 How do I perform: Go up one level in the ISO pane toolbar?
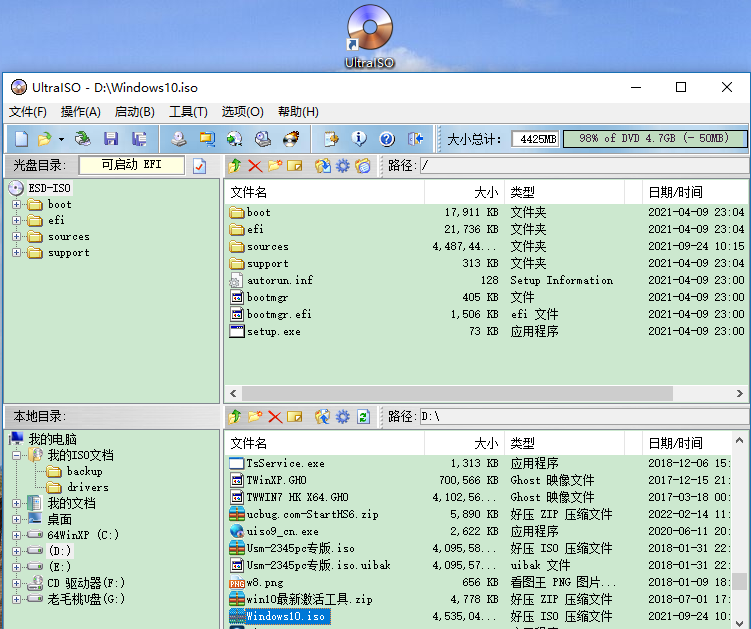click(x=235, y=166)
